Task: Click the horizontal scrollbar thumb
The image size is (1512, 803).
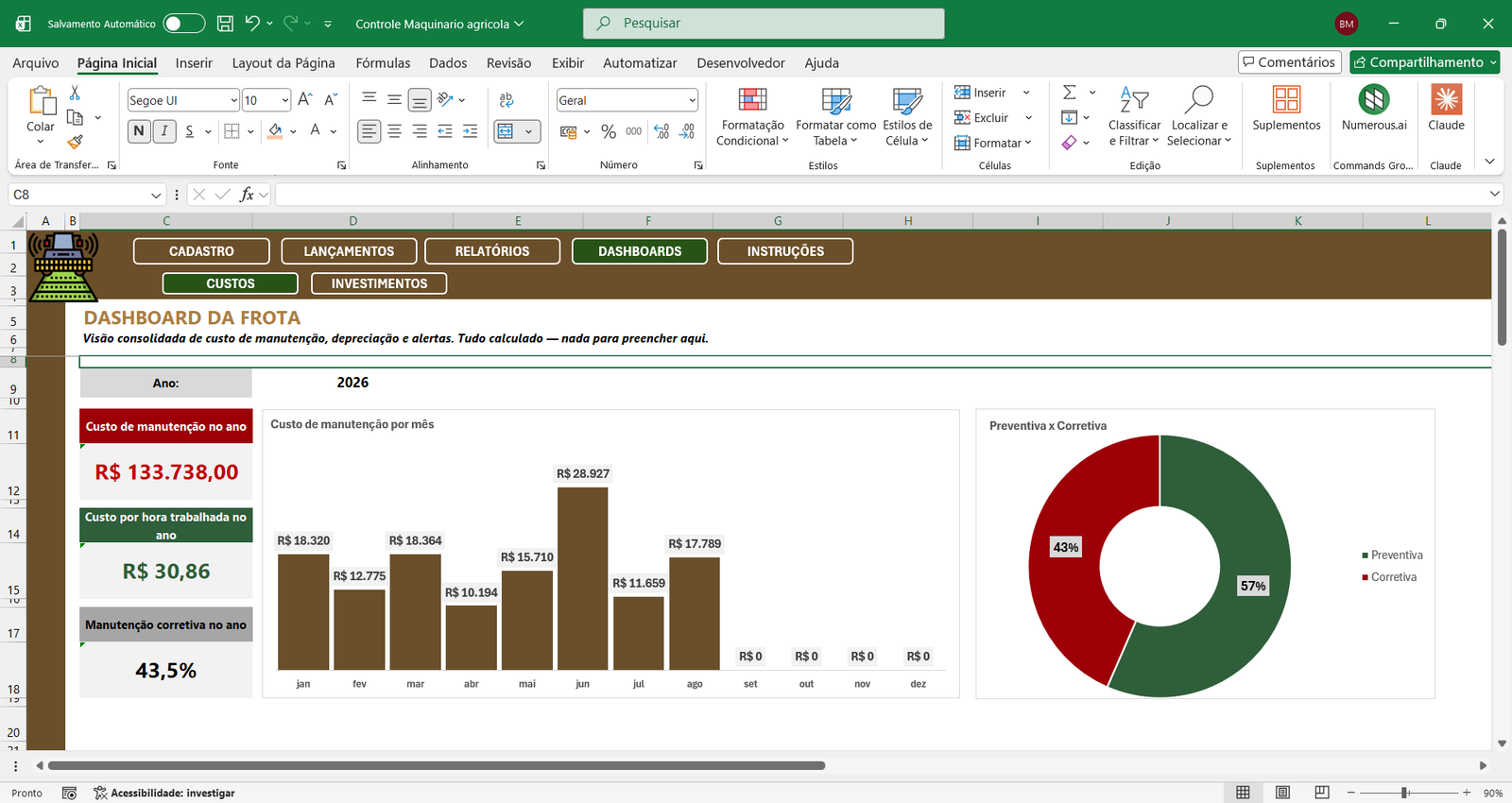Action: pos(437,765)
